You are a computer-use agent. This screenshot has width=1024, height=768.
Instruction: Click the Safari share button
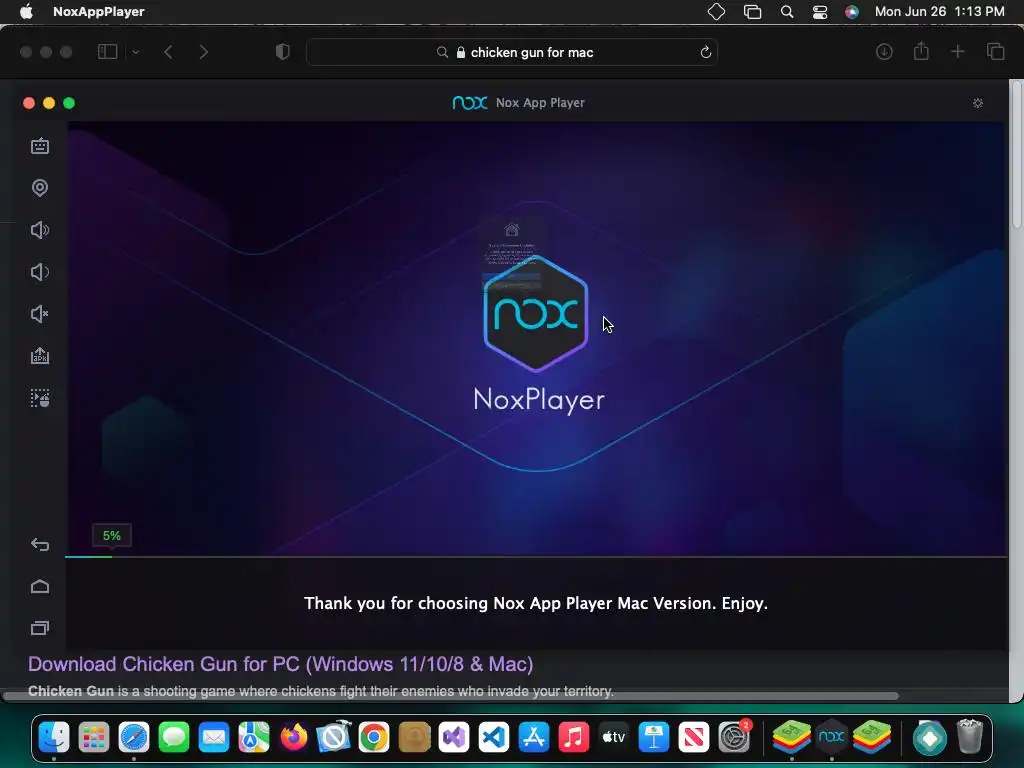click(921, 52)
